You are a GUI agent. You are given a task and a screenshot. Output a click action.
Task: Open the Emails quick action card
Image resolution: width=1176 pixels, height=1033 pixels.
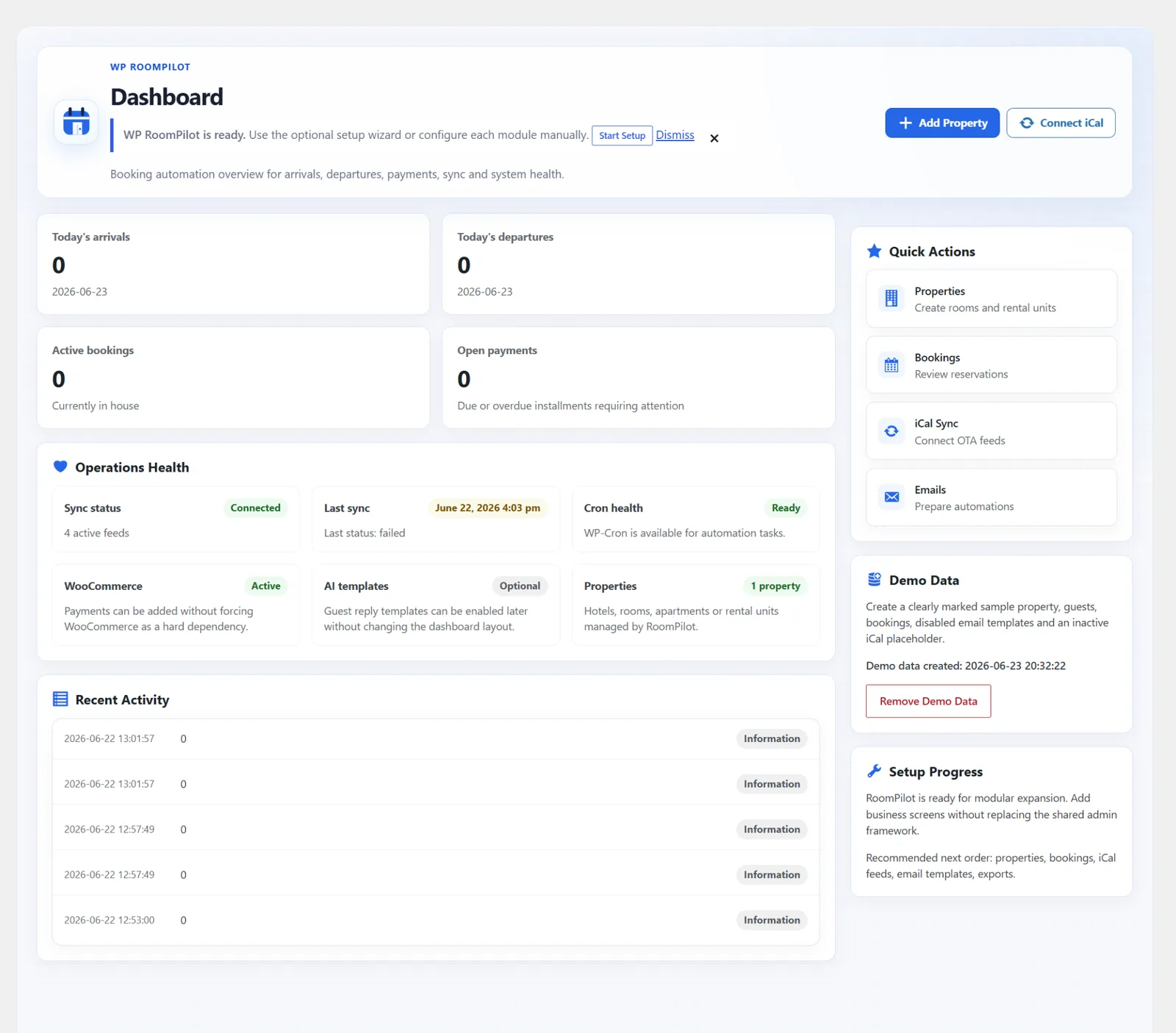[992, 497]
